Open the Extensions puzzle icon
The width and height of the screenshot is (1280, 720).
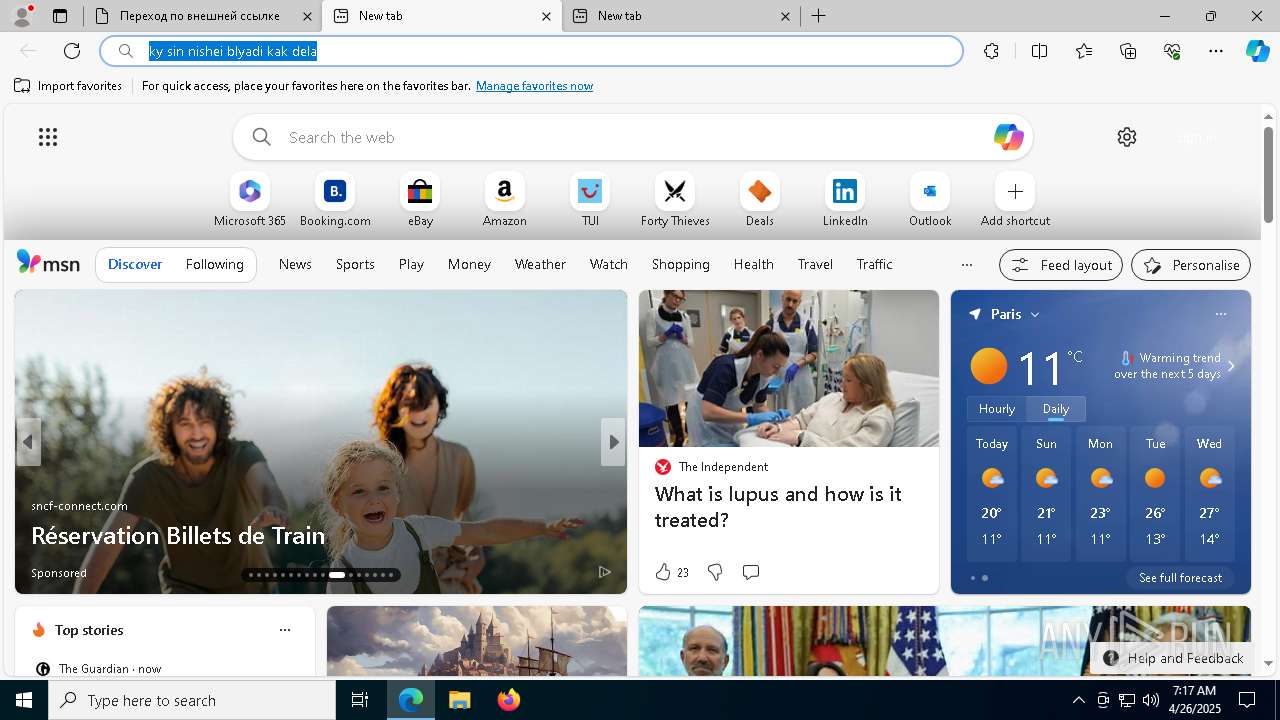click(991, 51)
